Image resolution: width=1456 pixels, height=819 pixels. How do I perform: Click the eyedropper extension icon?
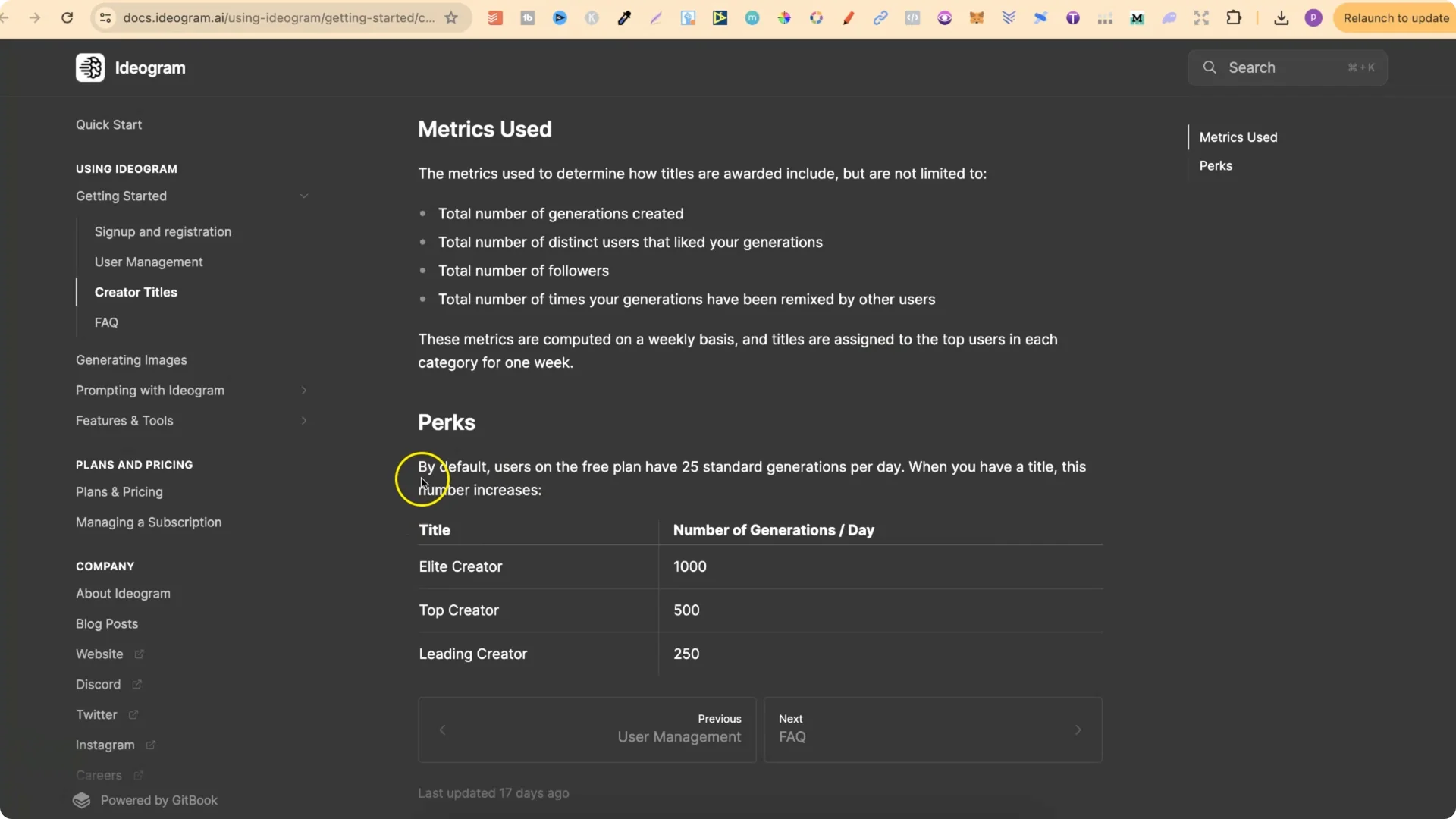pos(625,17)
